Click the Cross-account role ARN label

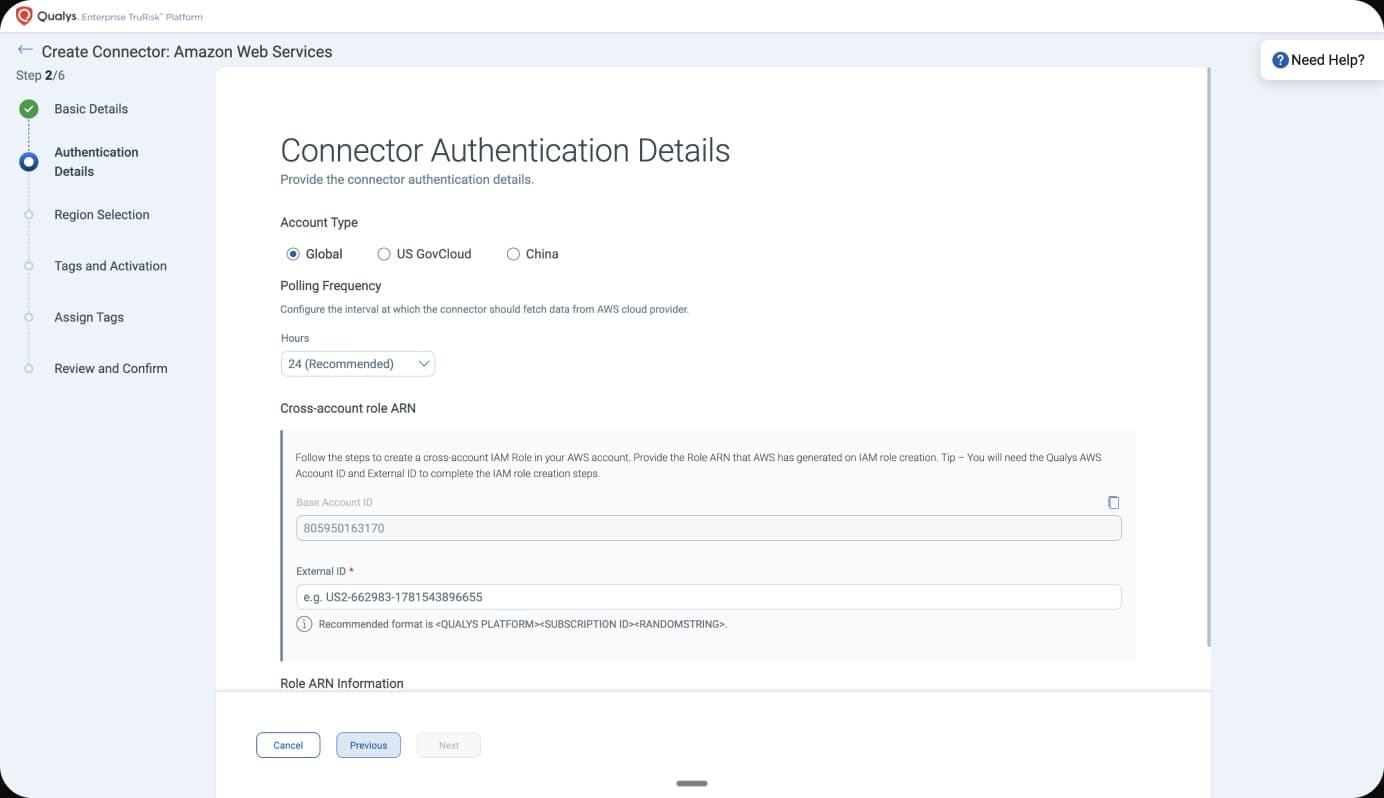pos(348,408)
